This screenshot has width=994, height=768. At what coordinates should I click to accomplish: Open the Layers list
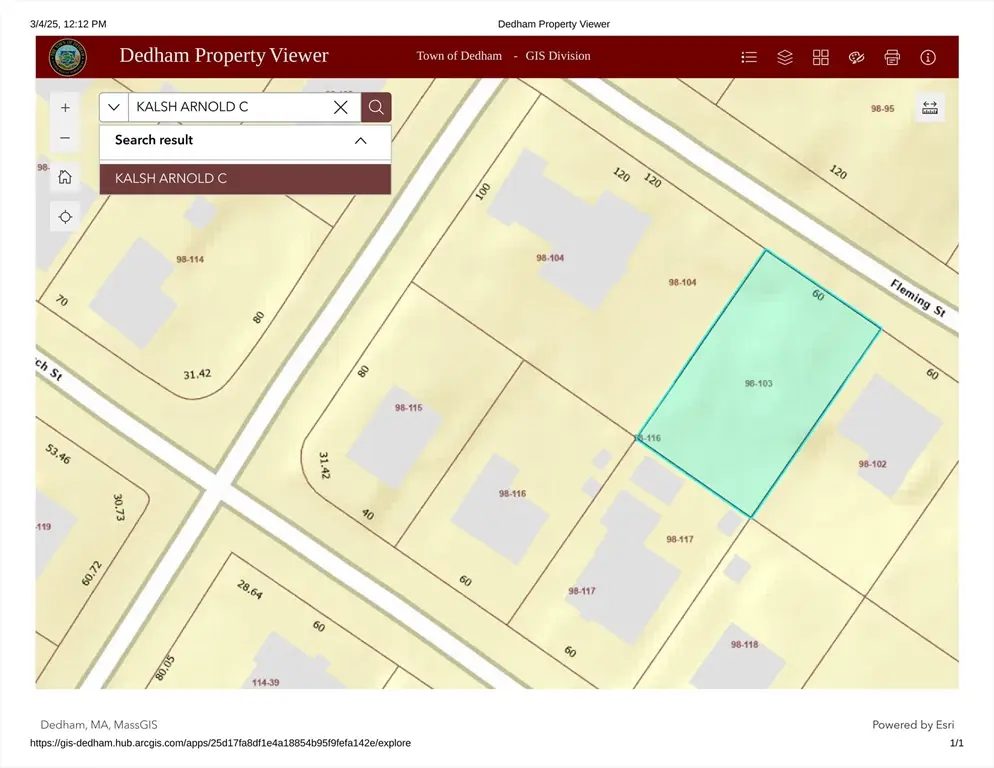785,57
